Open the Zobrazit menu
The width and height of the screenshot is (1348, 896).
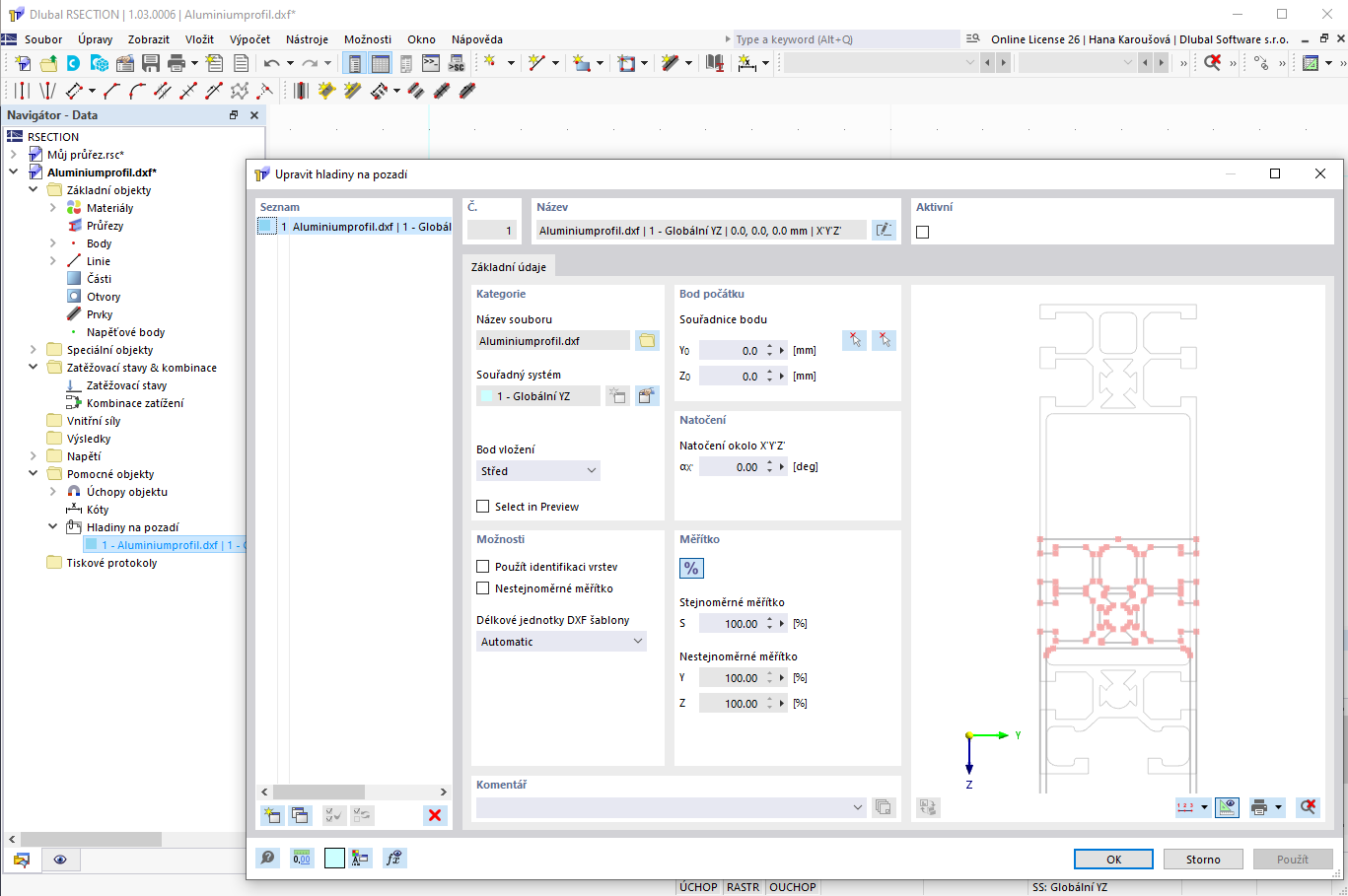[x=149, y=39]
